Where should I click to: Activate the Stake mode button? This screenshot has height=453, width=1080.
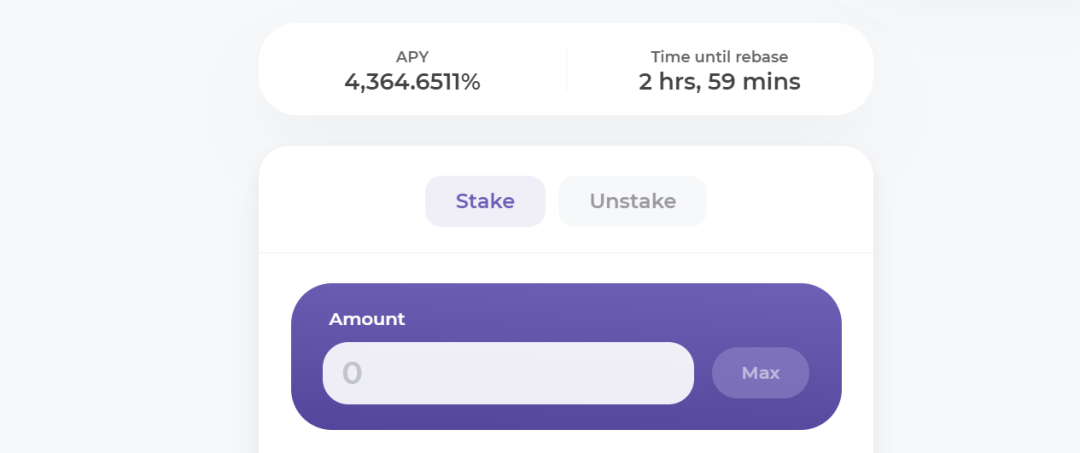point(485,201)
